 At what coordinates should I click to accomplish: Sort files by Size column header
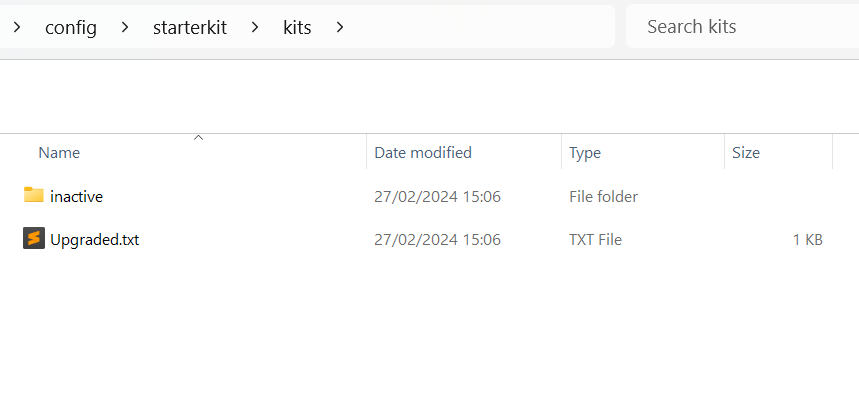point(746,152)
